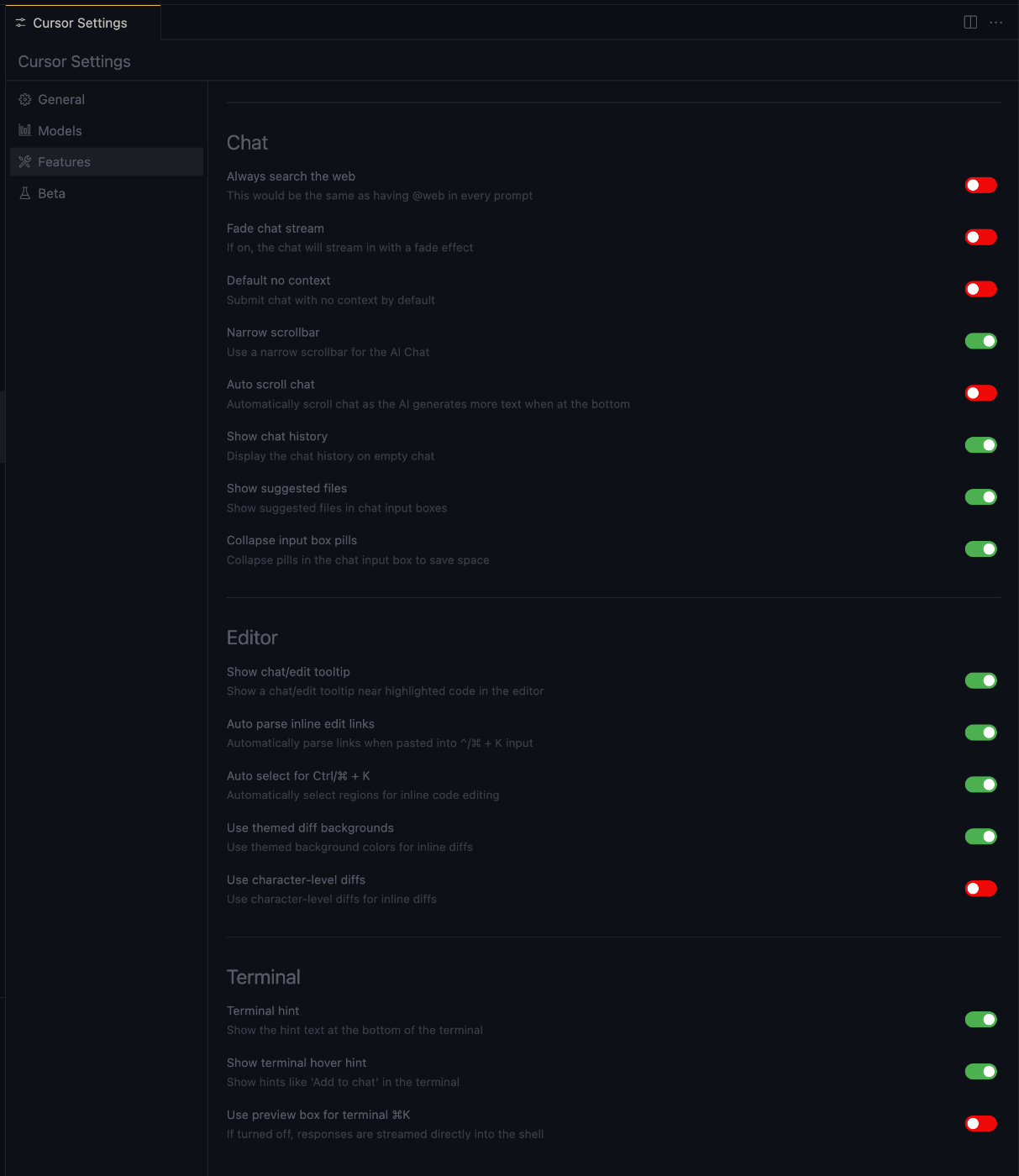Disable Show chat/edit tooltip toggle
The height and width of the screenshot is (1176, 1019).
coord(980,680)
